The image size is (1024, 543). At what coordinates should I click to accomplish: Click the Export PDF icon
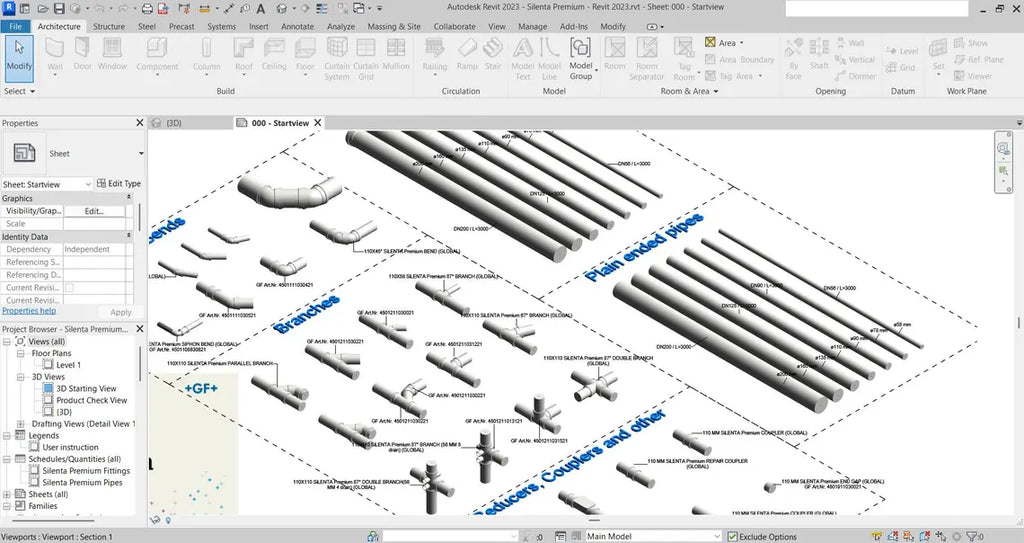tap(163, 8)
